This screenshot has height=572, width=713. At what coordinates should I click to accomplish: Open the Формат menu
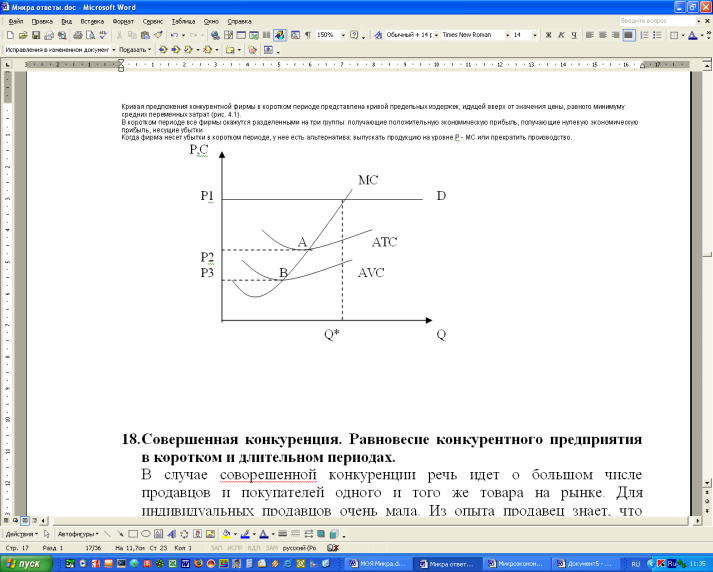123,21
